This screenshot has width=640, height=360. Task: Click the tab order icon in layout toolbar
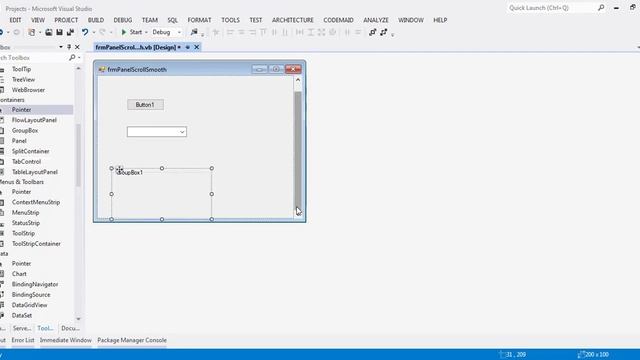pos(372,32)
